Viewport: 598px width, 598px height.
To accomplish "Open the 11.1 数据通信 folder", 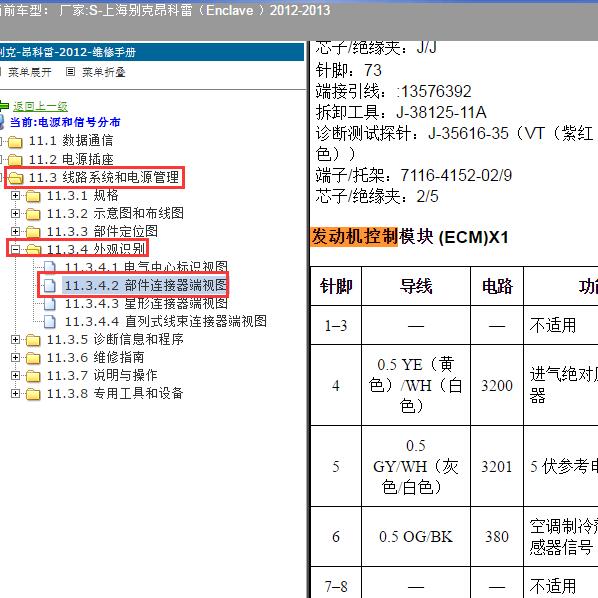I will point(71,141).
